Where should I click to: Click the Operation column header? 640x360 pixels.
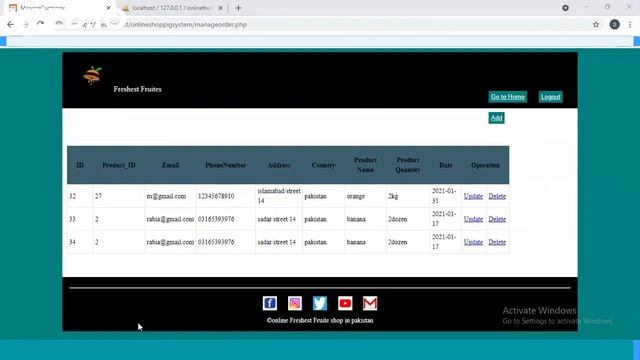click(485, 165)
